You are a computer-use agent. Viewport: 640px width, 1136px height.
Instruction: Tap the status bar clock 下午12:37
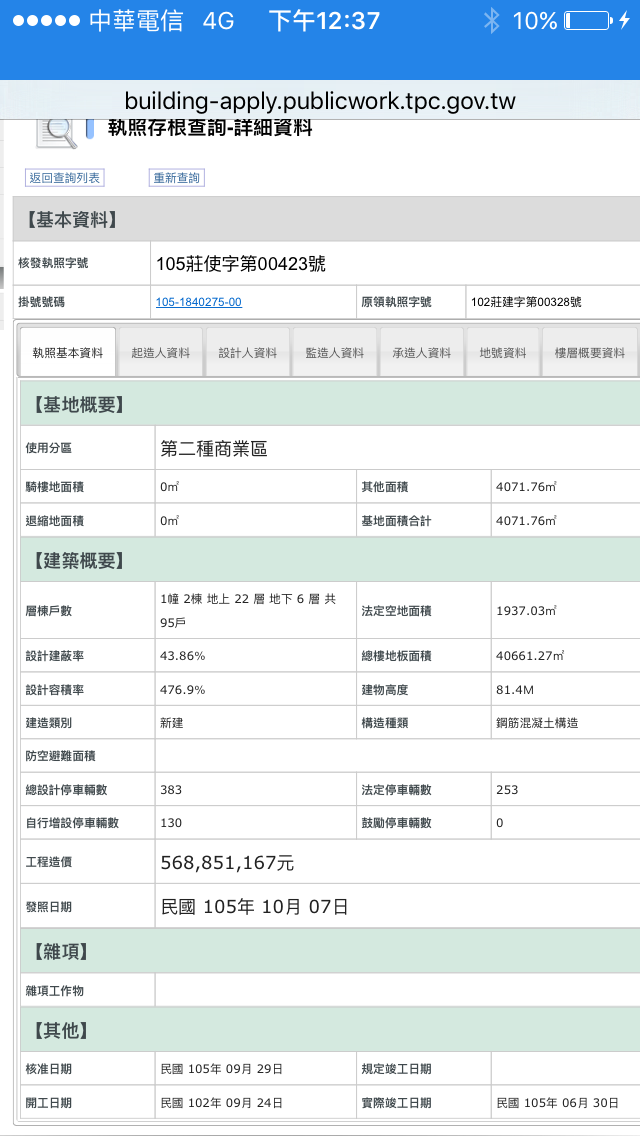tap(324, 20)
